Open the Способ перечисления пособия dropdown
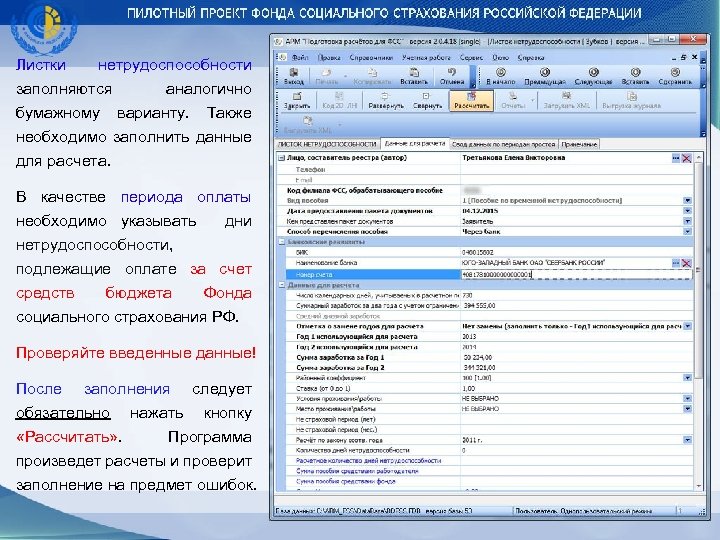This screenshot has width=720, height=540. [687, 231]
